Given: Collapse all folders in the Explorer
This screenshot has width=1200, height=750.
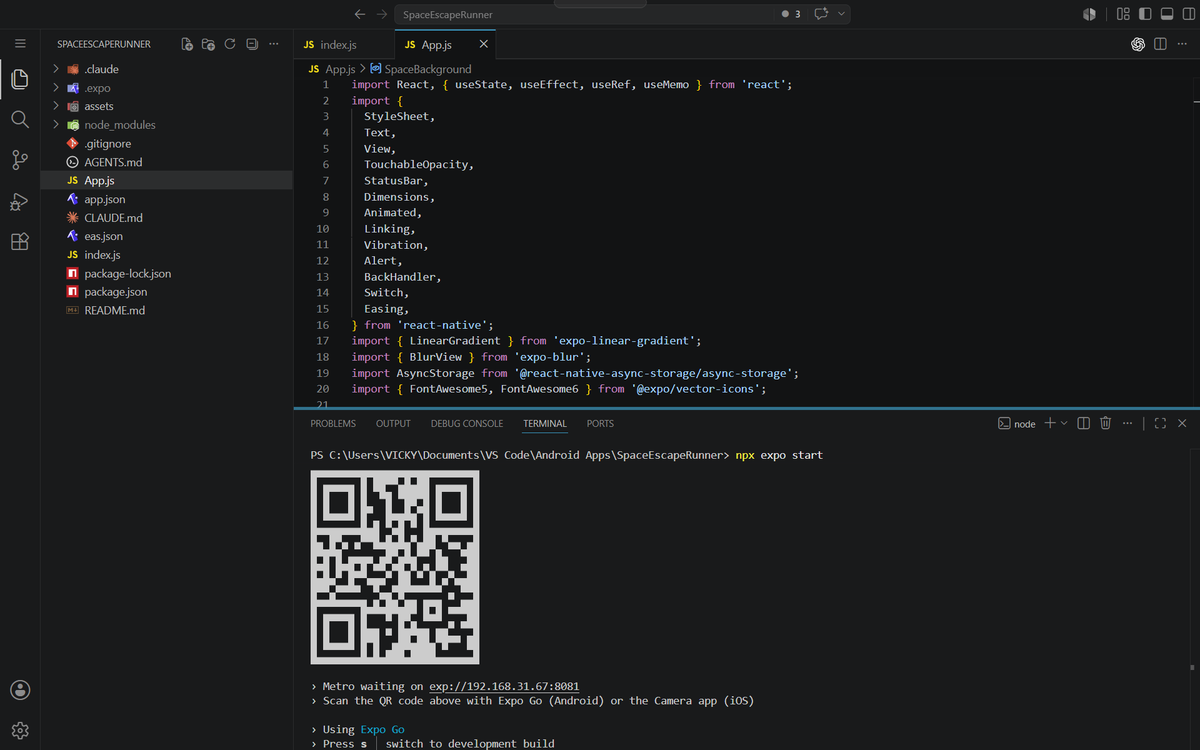Looking at the screenshot, I should (x=252, y=44).
